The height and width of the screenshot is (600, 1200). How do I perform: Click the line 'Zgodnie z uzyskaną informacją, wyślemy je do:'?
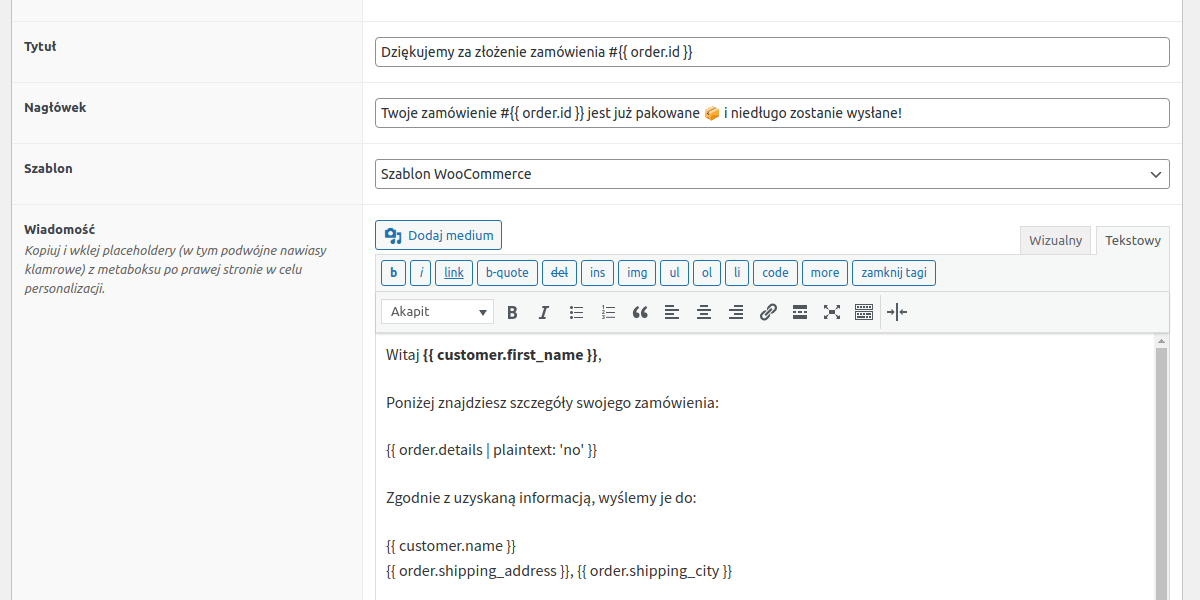tap(541, 498)
